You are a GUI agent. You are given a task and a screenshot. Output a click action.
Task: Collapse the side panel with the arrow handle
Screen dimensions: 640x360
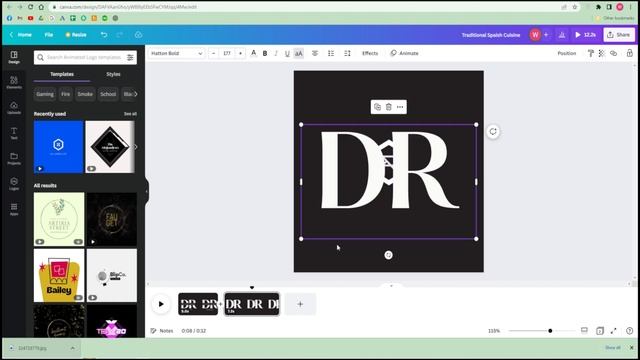point(147,191)
